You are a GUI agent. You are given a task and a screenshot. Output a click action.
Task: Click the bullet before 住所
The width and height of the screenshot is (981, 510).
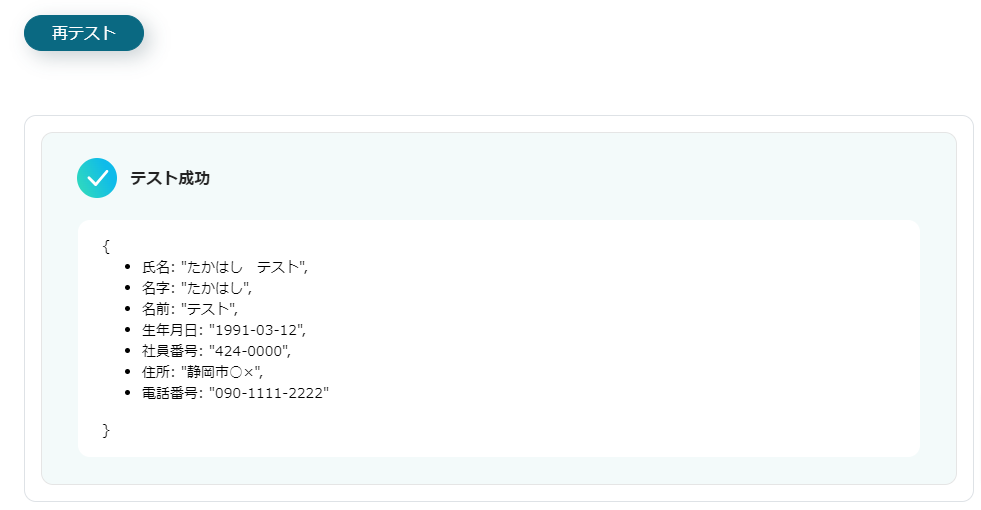coord(128,372)
